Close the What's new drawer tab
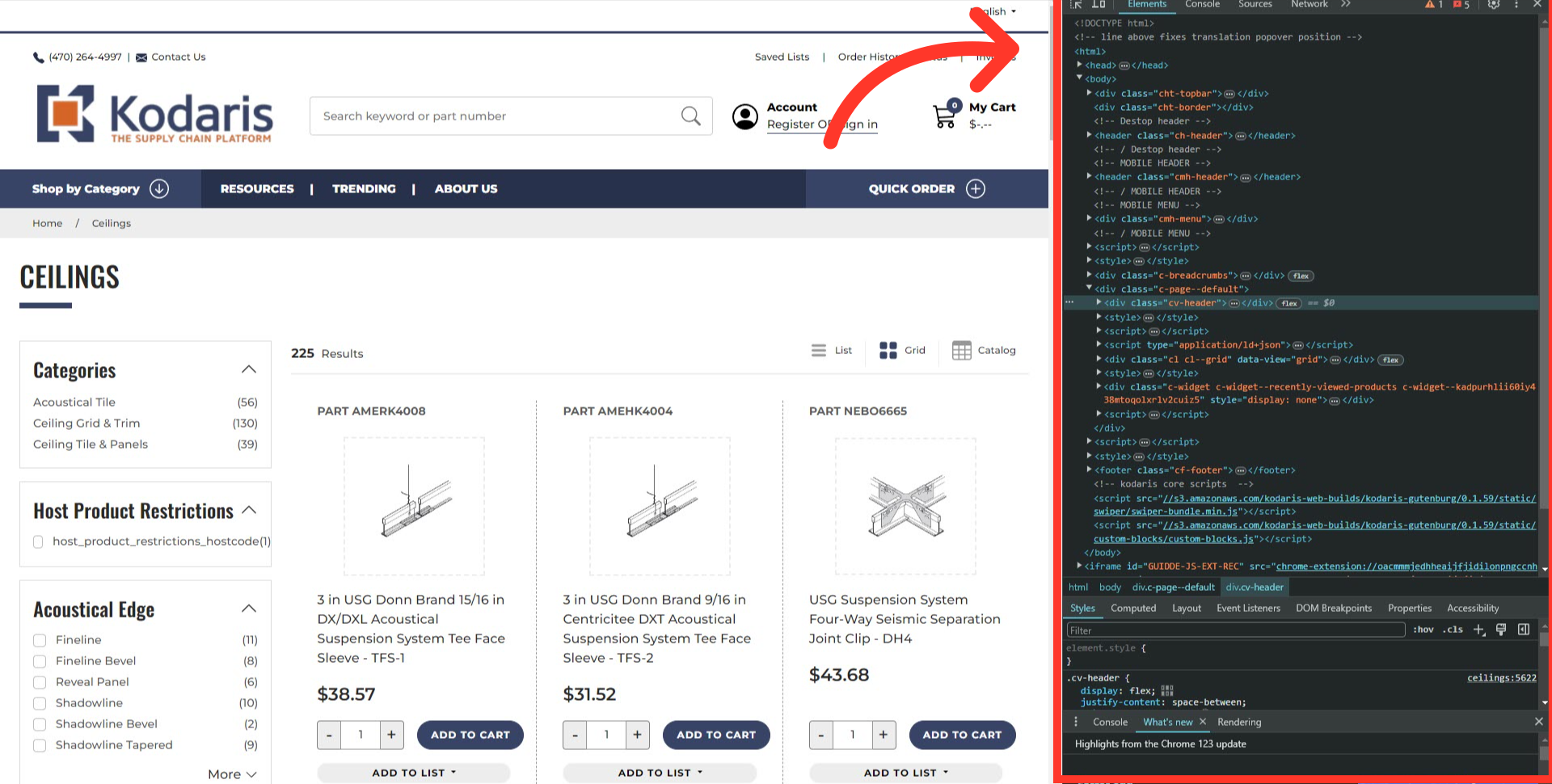The image size is (1552, 784). (1203, 722)
